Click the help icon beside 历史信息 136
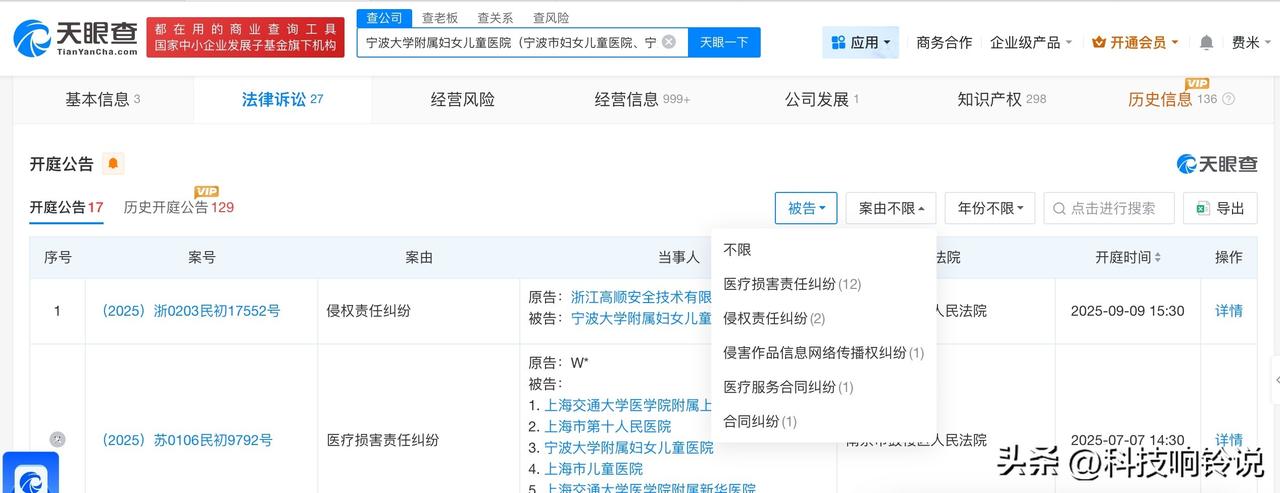 pos(1229,99)
